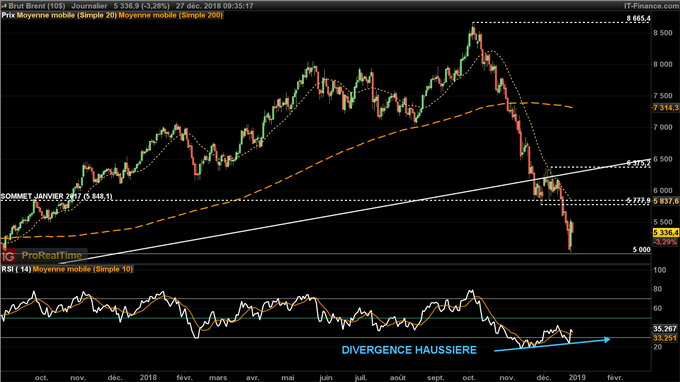Image resolution: width=680 pixels, height=382 pixels.
Task: Click the 2019 marker on the time axis
Action: (x=577, y=378)
